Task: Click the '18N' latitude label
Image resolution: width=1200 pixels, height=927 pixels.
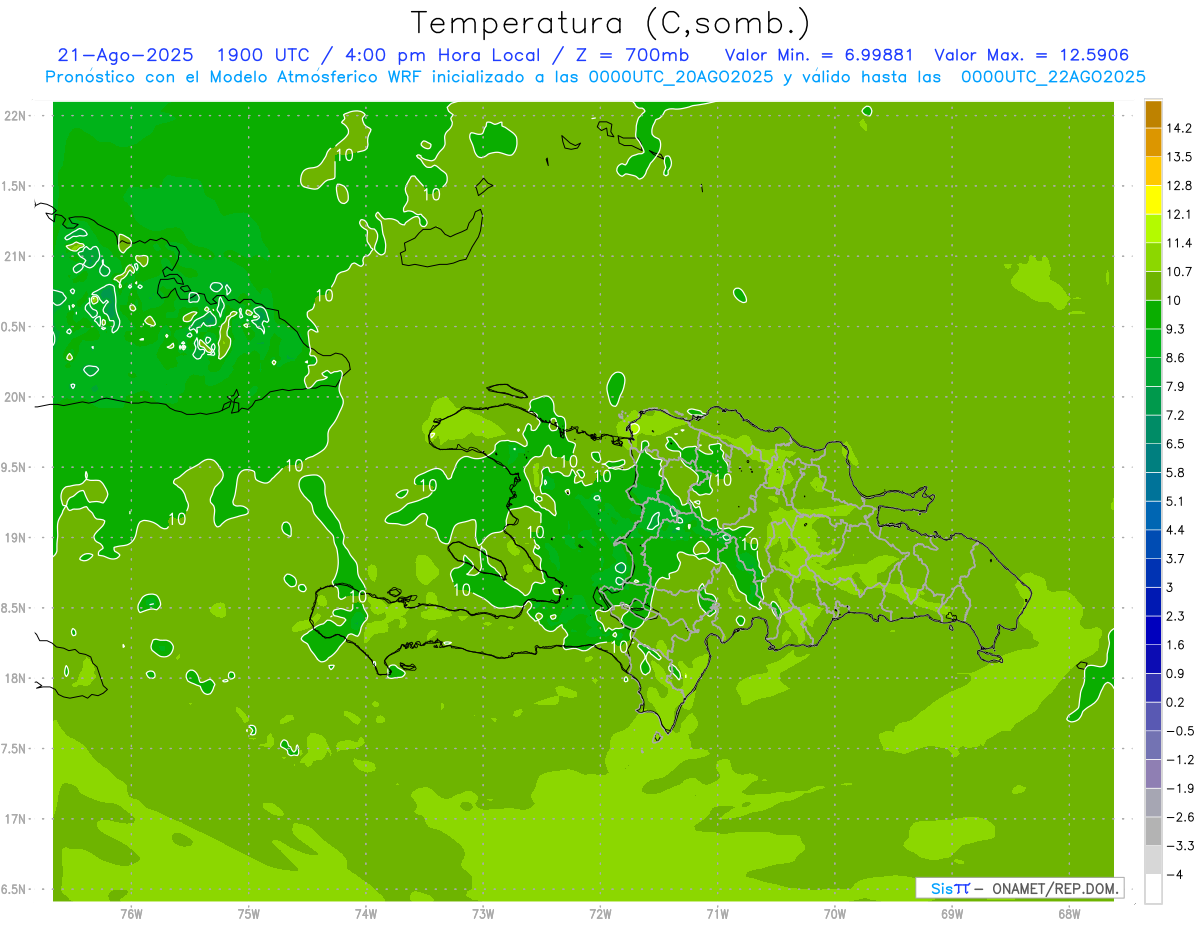Action: click(15, 679)
